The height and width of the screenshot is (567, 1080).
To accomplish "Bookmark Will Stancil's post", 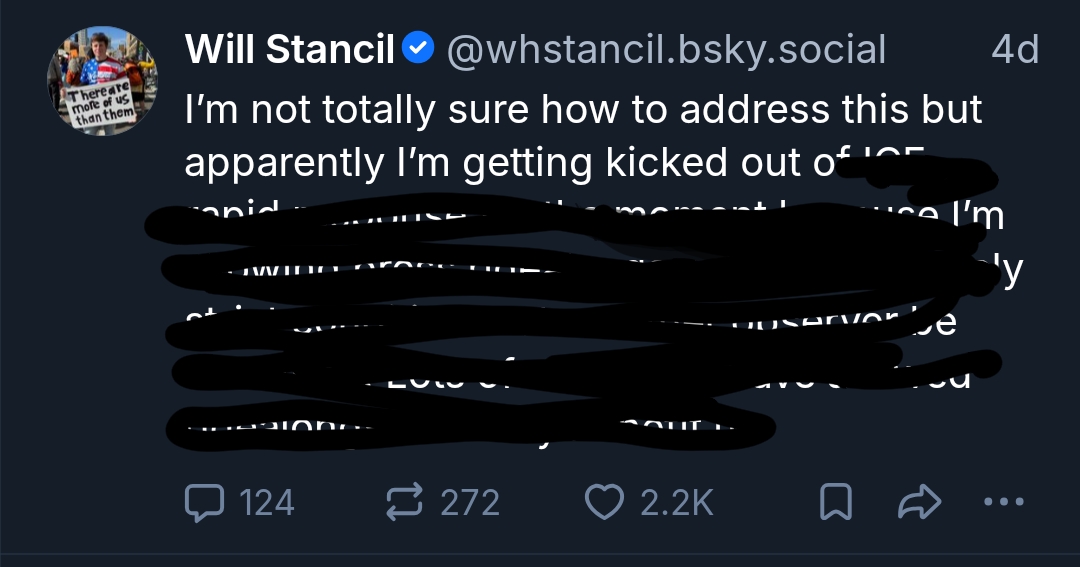I will pyautogui.click(x=835, y=502).
